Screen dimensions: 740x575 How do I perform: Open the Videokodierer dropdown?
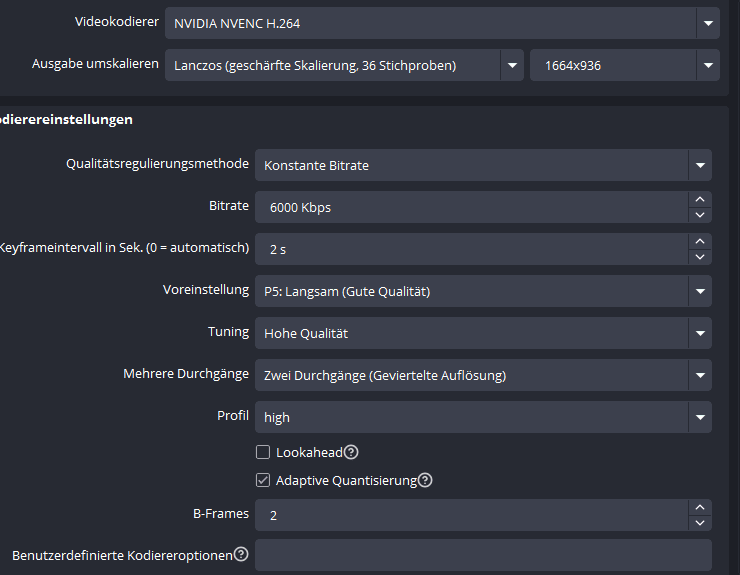coord(708,23)
